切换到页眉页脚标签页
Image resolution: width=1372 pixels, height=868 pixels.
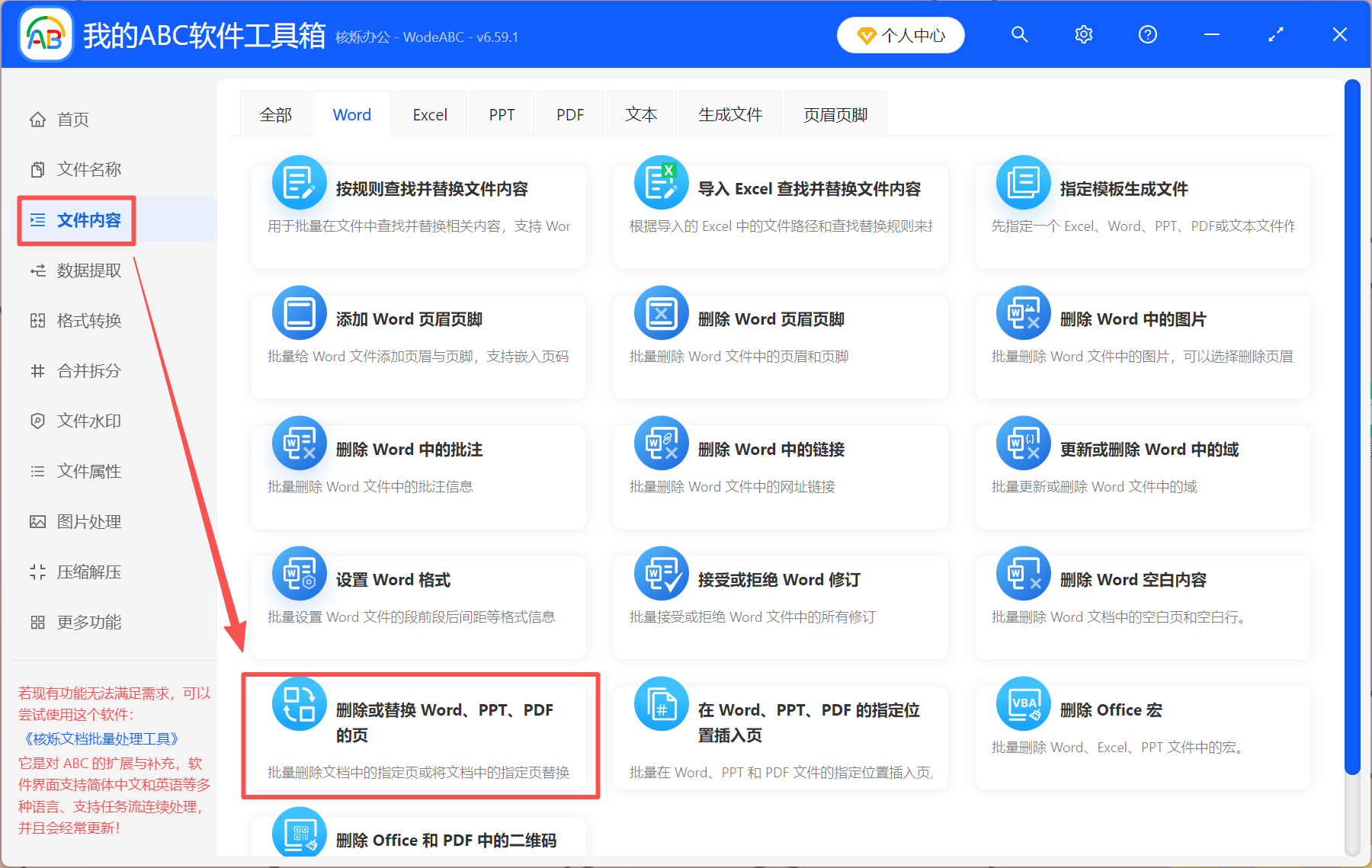coord(835,114)
